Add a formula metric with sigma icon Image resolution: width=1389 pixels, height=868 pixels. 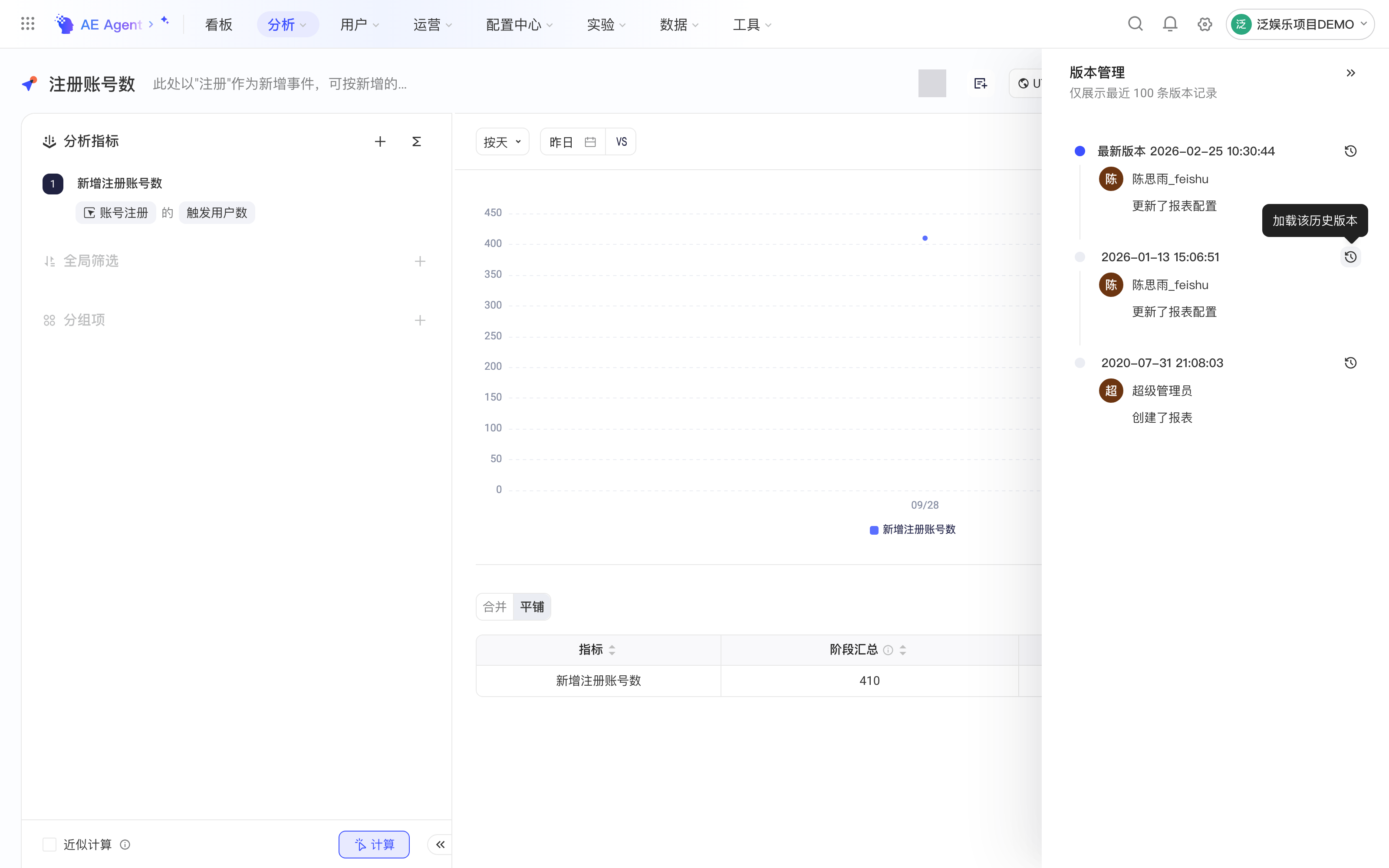417,141
